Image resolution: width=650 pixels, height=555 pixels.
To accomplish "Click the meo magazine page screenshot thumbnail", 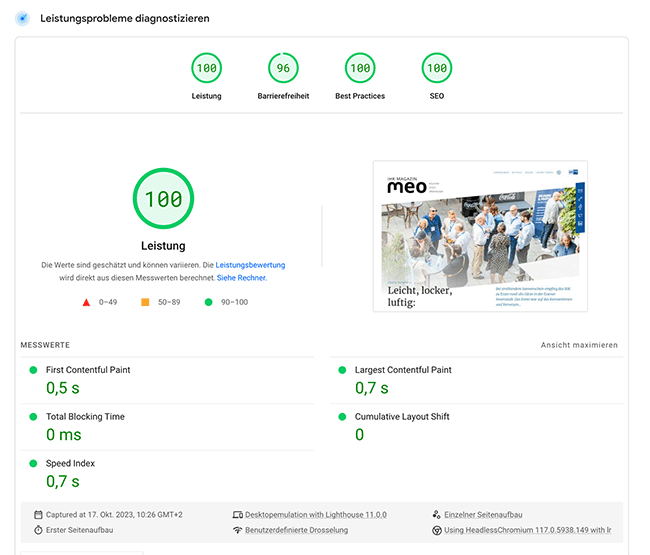I will point(480,236).
